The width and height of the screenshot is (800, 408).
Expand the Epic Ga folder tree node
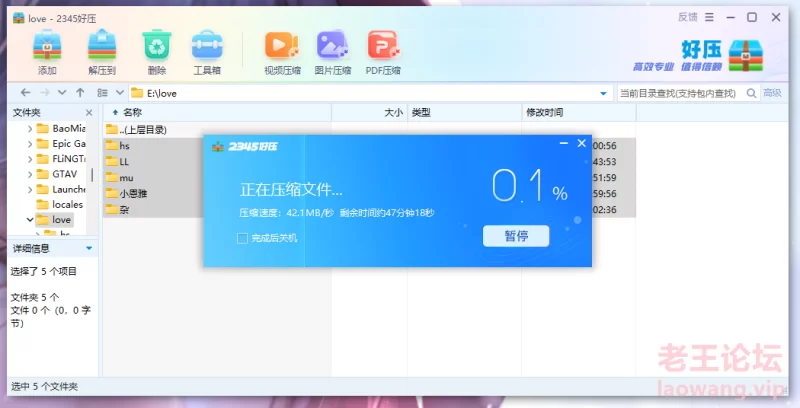click(x=30, y=144)
